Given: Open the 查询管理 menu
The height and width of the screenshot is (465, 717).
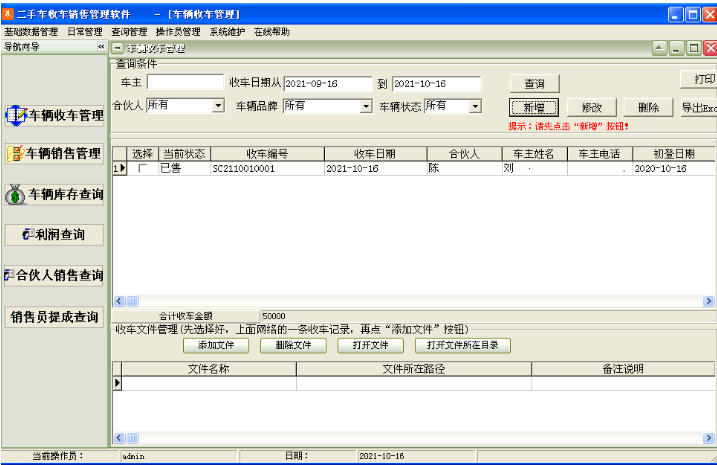Looking at the screenshot, I should pyautogui.click(x=129, y=32).
